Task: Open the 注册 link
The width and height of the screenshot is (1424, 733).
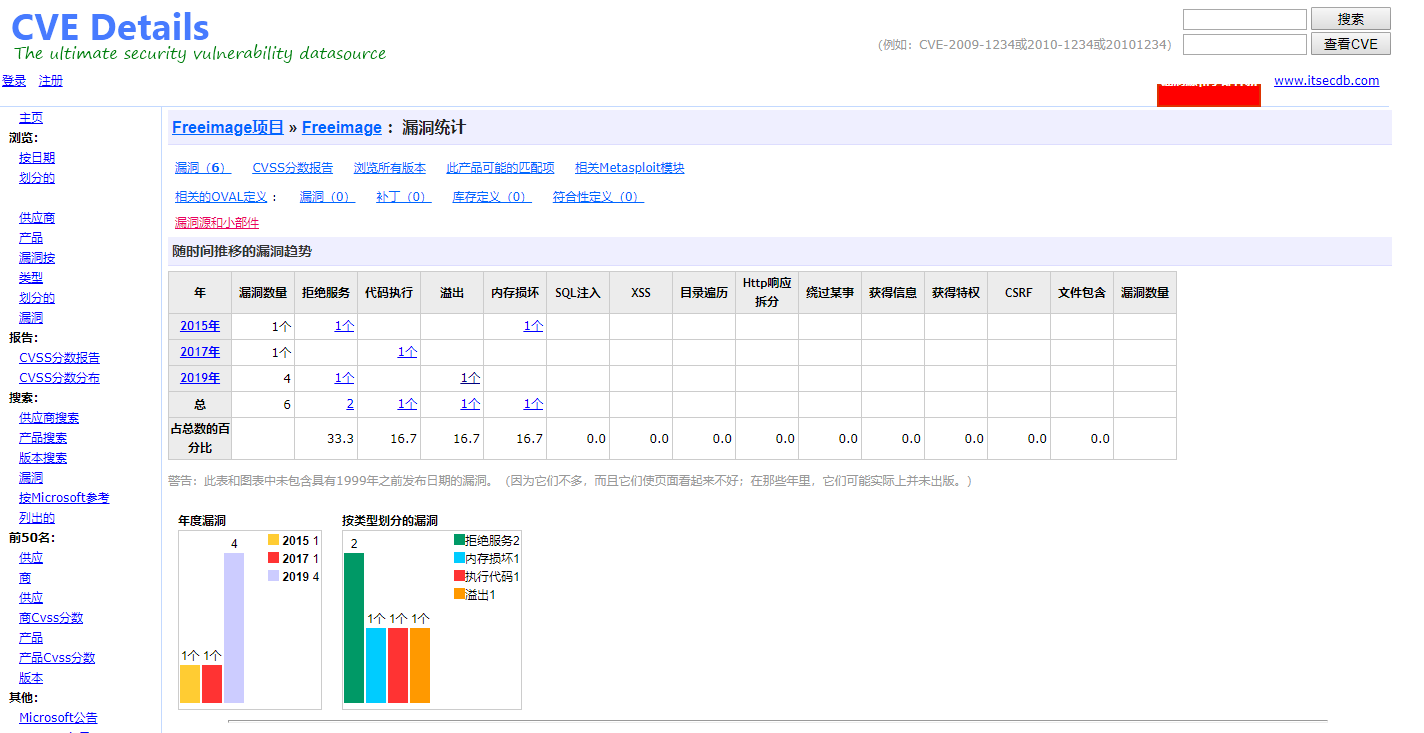Action: coord(51,81)
